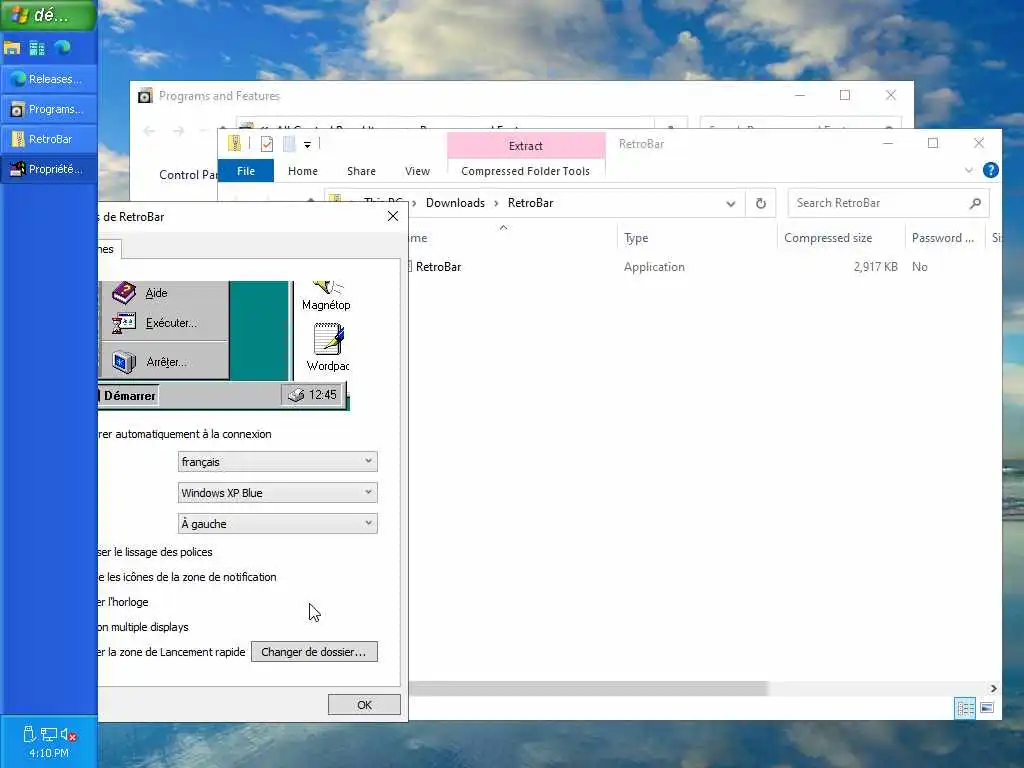Open the Windows XP Blue theme dropdown
Viewport: 1024px width, 768px height.
[x=278, y=492]
